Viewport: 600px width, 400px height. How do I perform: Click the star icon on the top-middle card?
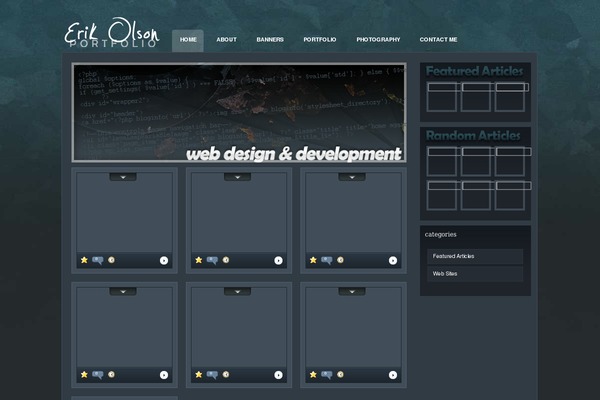[199, 260]
